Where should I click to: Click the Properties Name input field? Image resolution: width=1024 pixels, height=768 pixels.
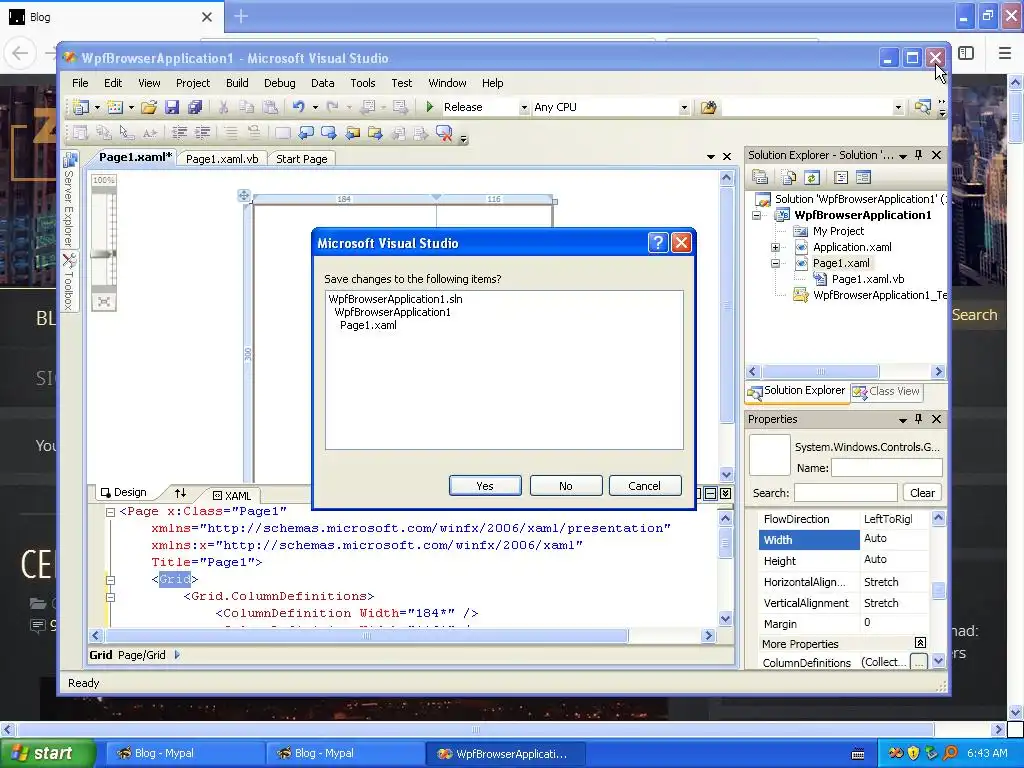pos(886,468)
